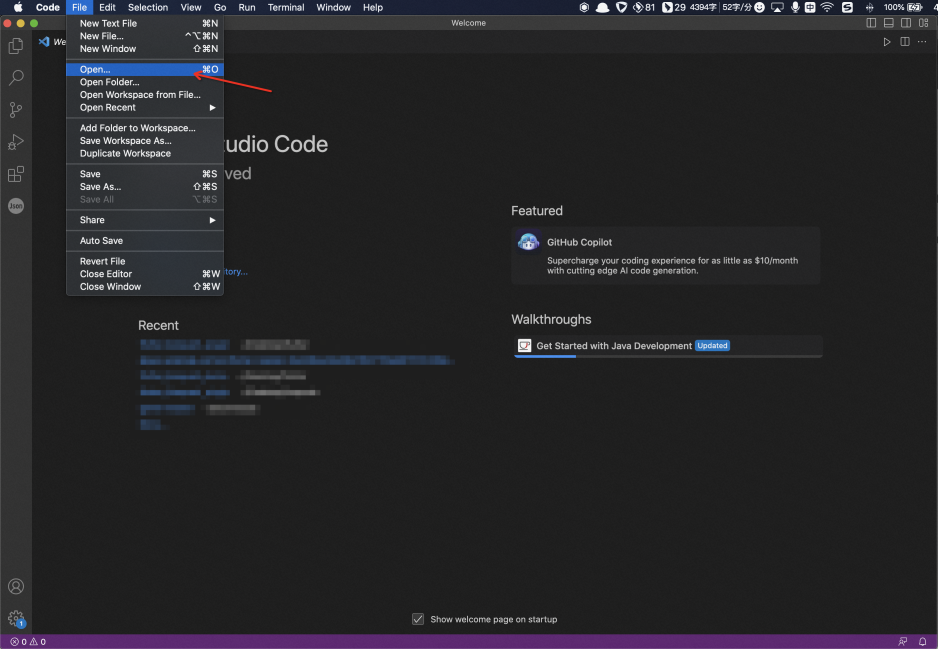The width and height of the screenshot is (938, 649).
Task: Click the feedback icon in status bar
Action: [x=903, y=642]
